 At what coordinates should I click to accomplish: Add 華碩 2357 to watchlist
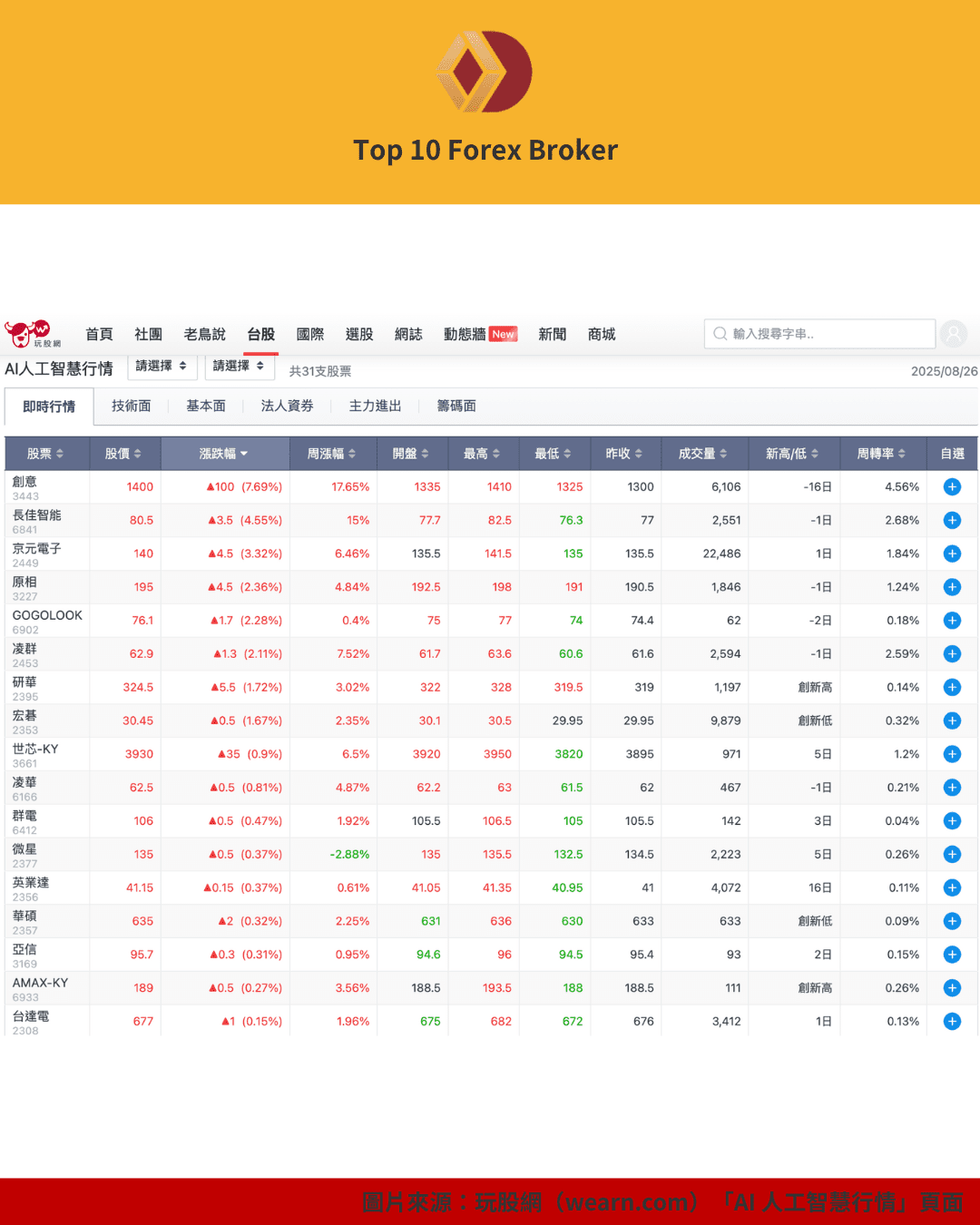[952, 921]
